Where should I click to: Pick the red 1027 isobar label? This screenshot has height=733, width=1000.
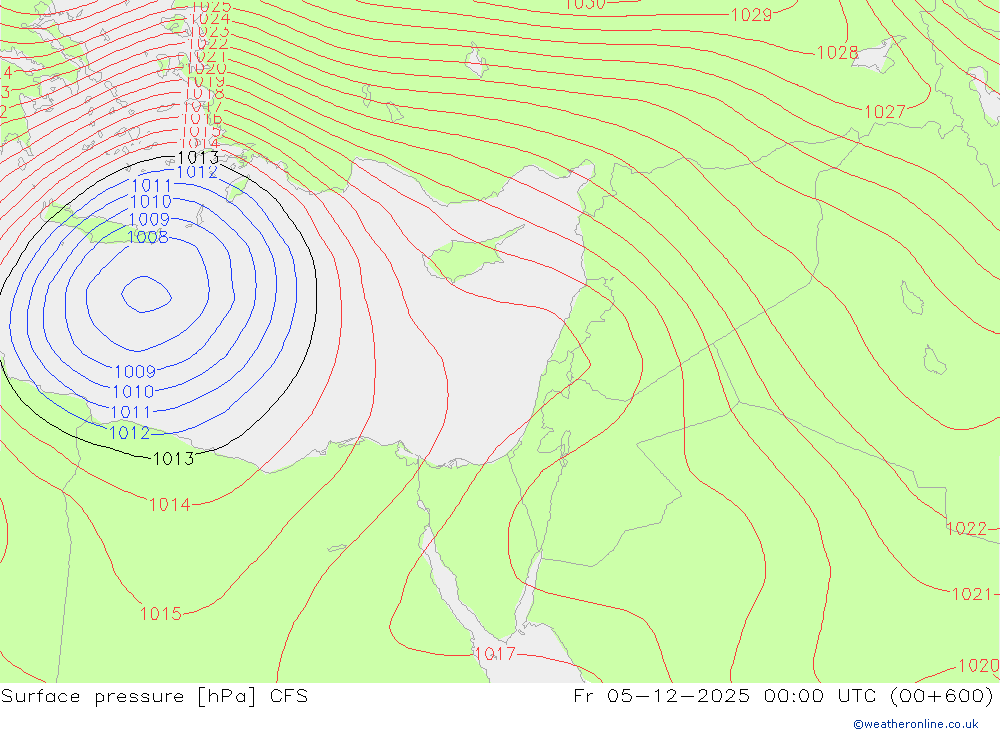click(x=885, y=112)
